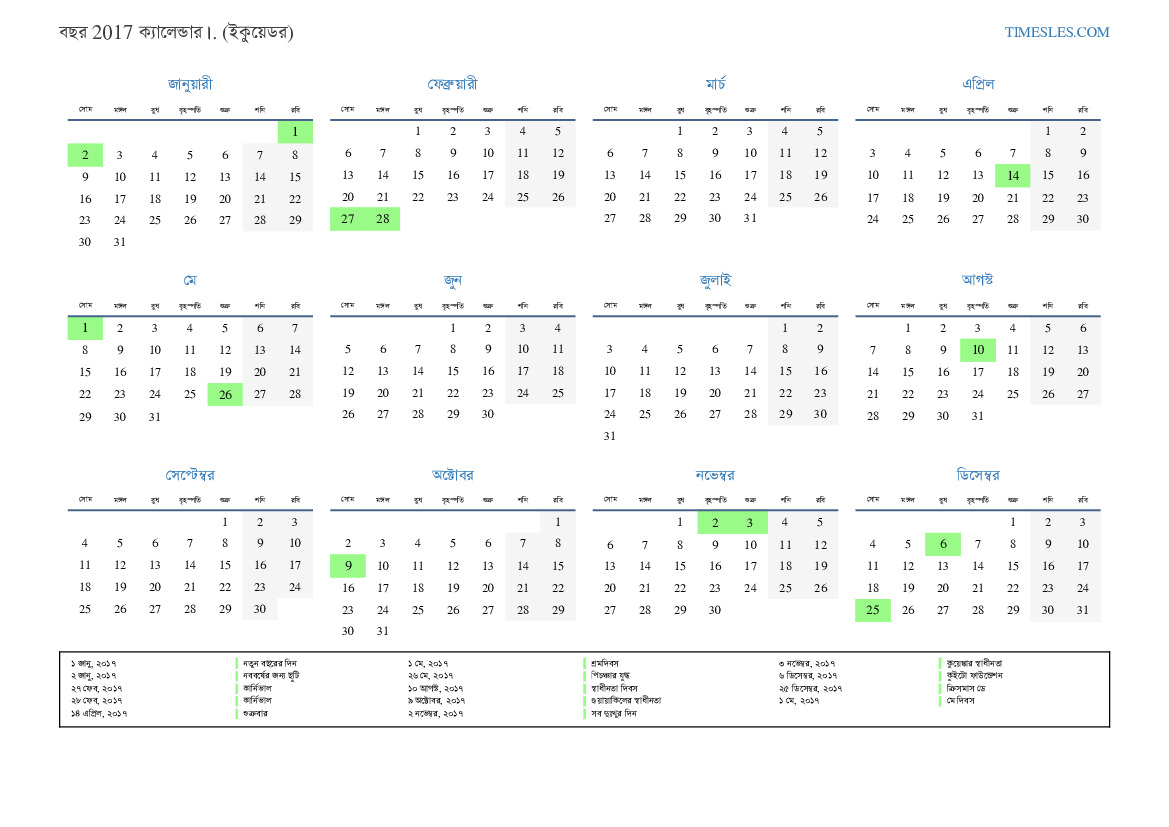Click the calendar title বছর 2017 ক্যালেন্ডার

point(176,33)
